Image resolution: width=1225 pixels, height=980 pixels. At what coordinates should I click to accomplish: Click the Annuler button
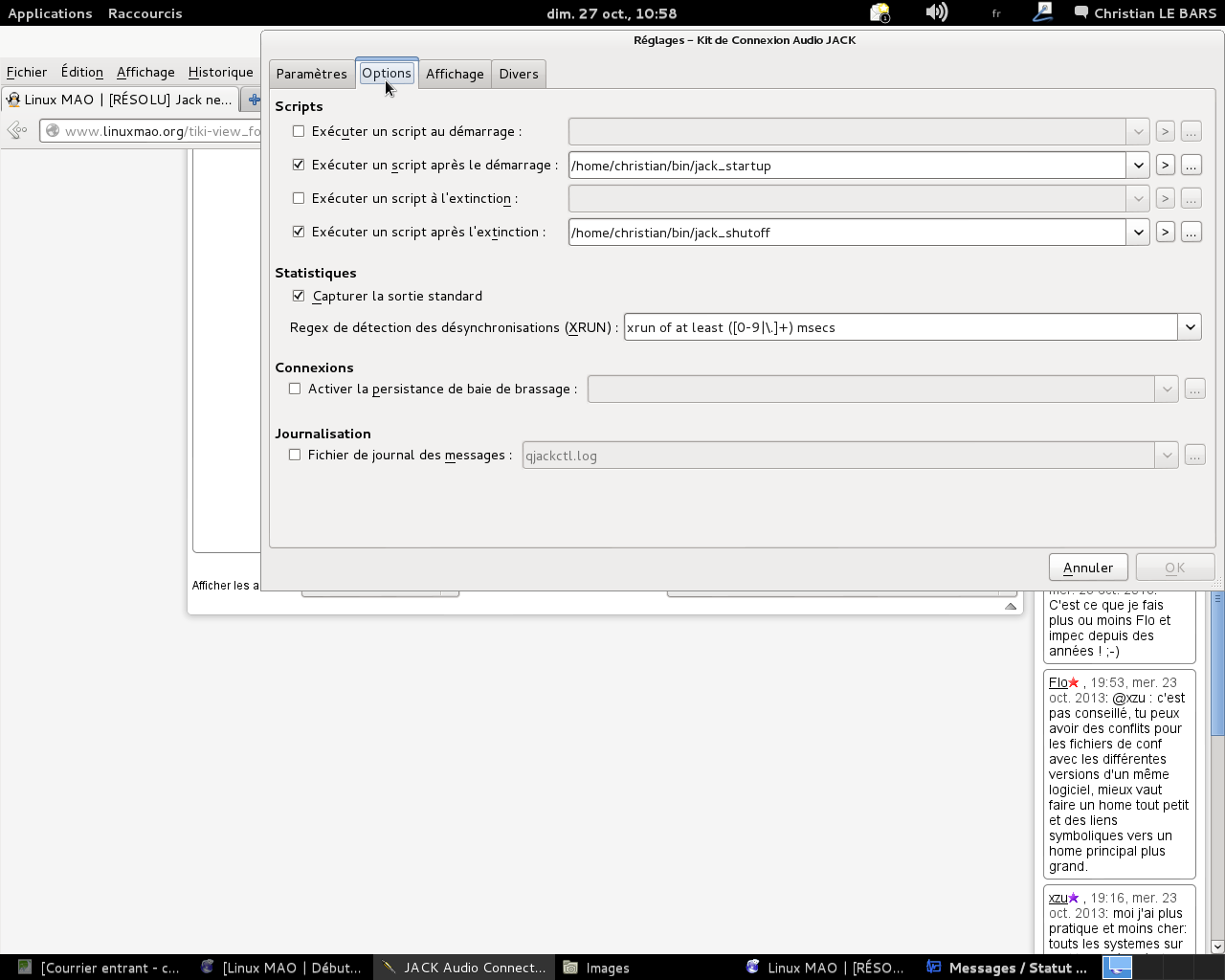tap(1088, 568)
